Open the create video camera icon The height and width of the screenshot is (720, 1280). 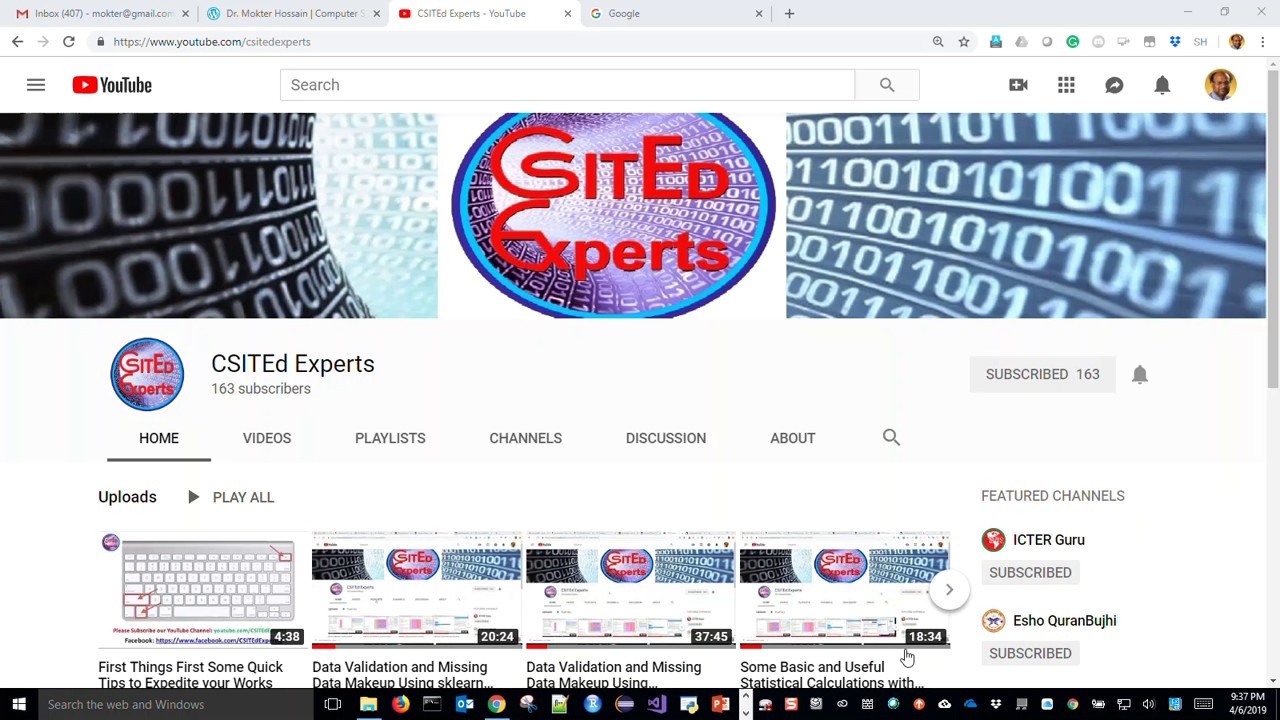click(x=1018, y=85)
